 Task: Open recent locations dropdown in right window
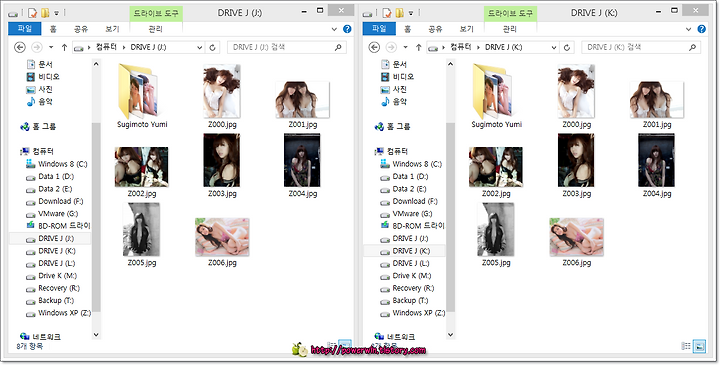coord(405,47)
